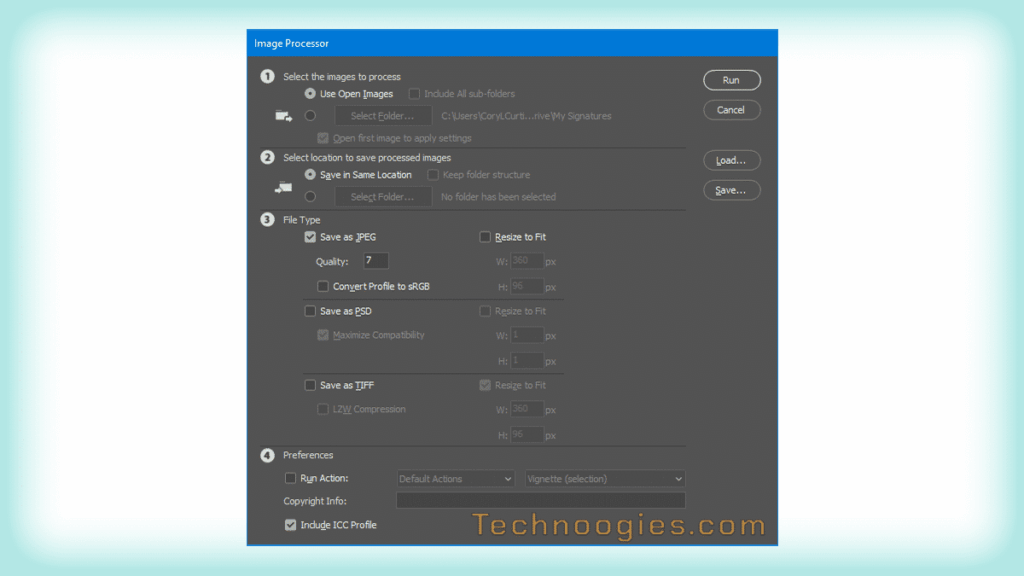The width and height of the screenshot is (1024, 576).
Task: Click the Load... button
Action: click(x=731, y=160)
